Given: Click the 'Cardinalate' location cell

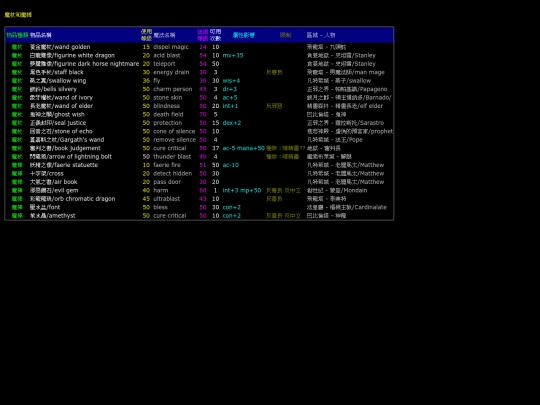Looking at the screenshot, I should 347,207.
